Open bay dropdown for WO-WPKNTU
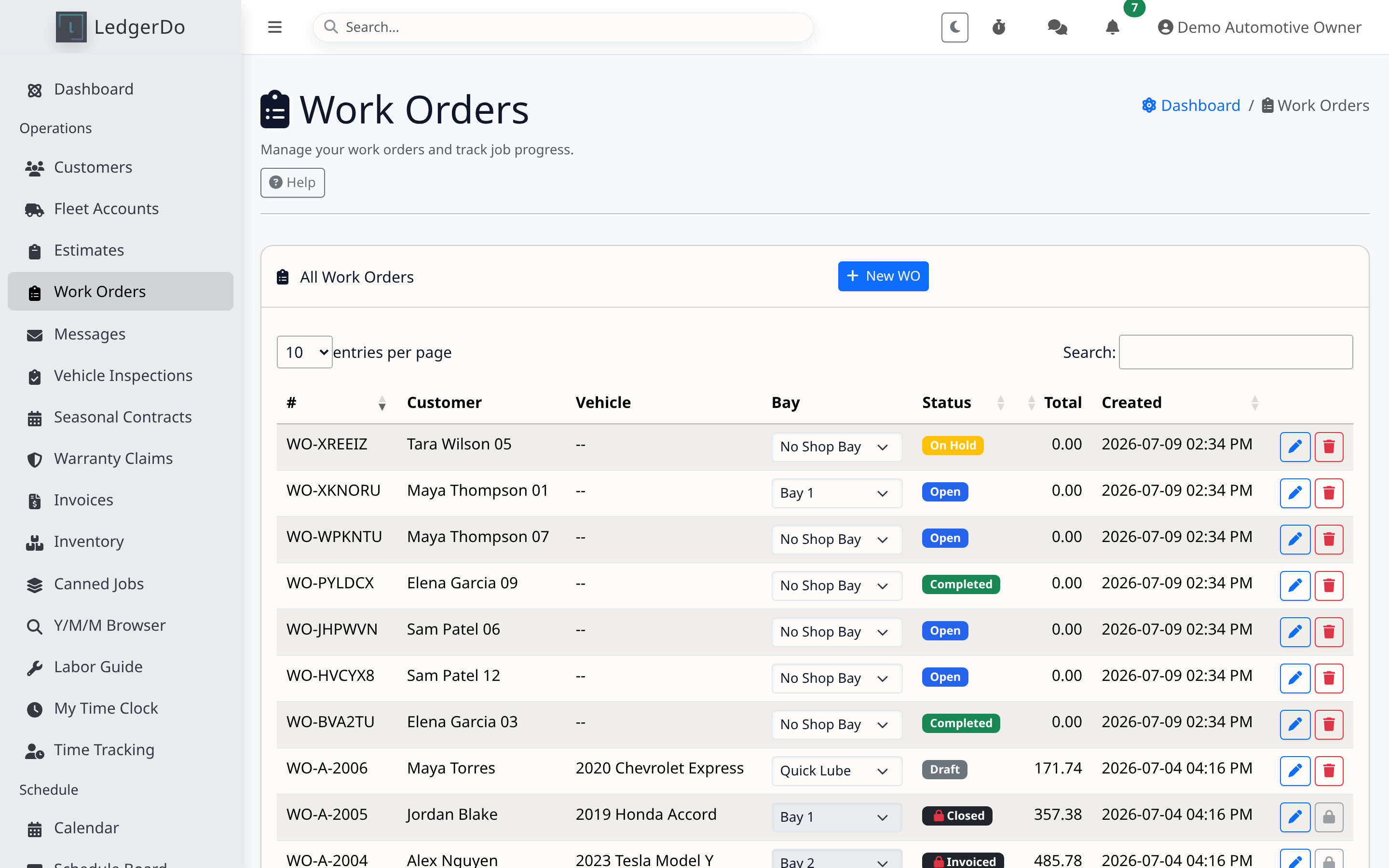Image resolution: width=1389 pixels, height=868 pixels. [836, 539]
